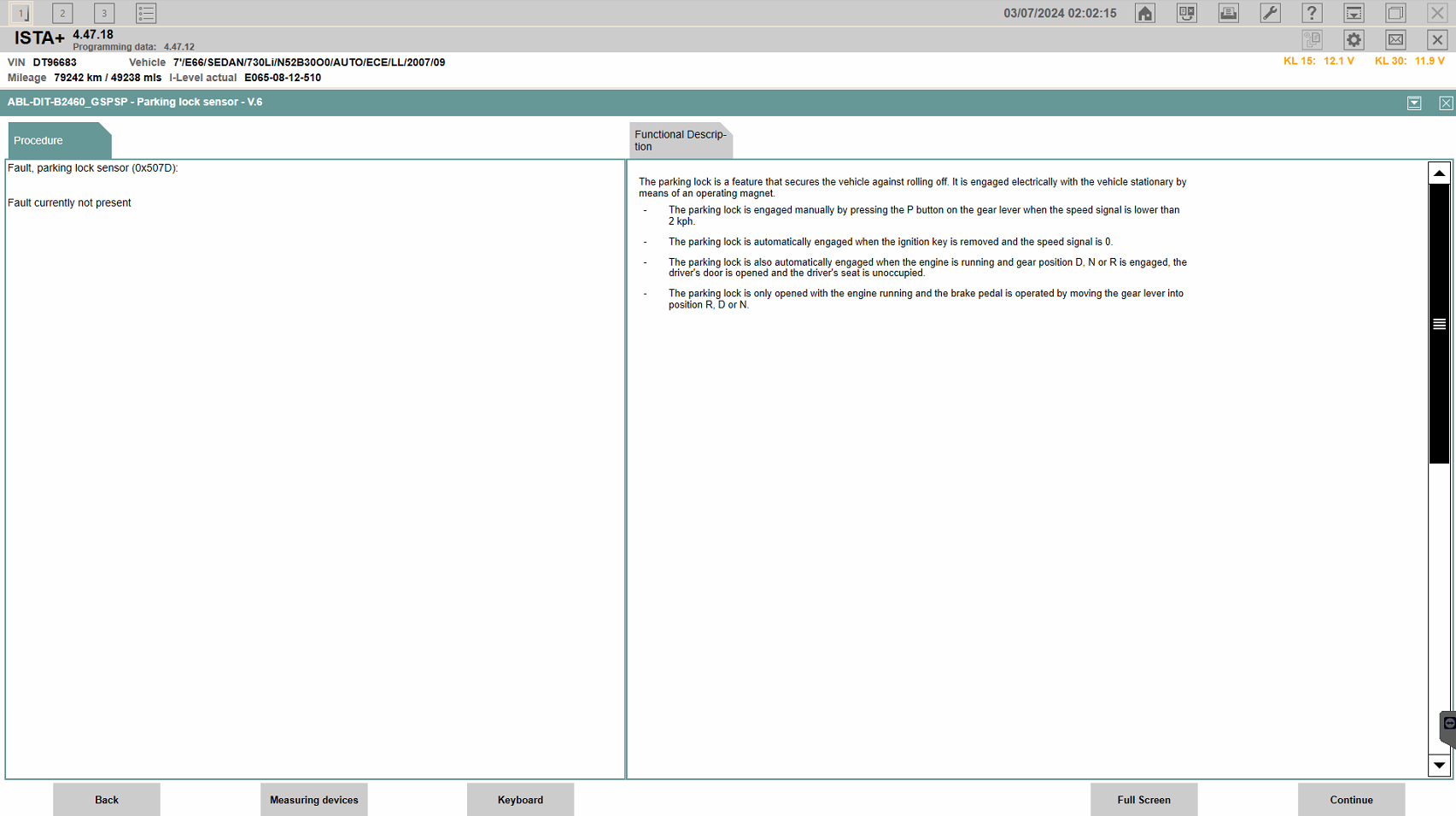Click the KL 15 voltage reading
1456x816 pixels.
(x=1319, y=62)
